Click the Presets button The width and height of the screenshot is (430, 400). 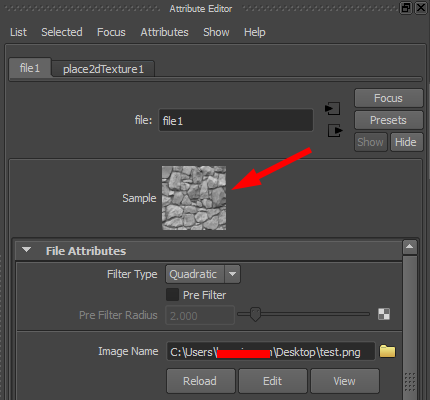click(389, 120)
